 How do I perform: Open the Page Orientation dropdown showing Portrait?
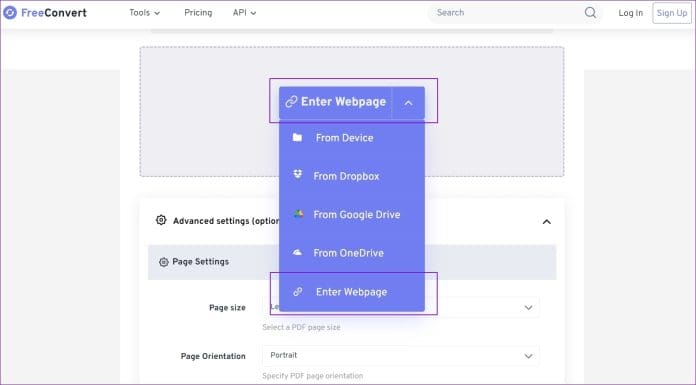[x=401, y=356]
